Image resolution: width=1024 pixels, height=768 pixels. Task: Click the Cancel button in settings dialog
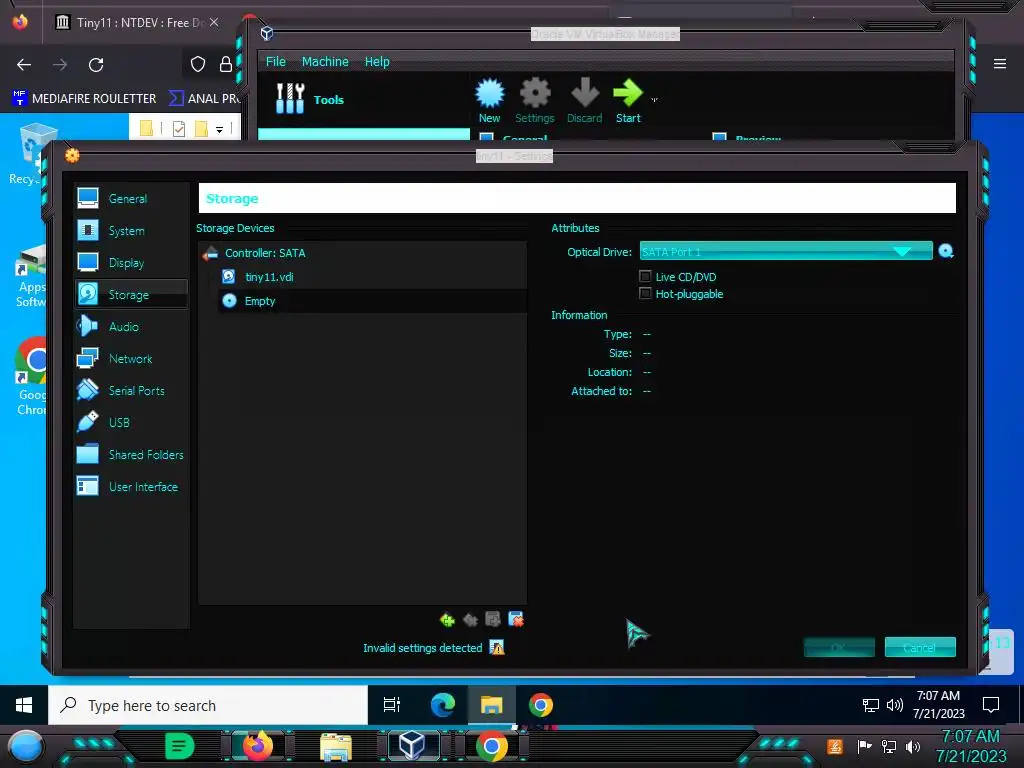(920, 647)
